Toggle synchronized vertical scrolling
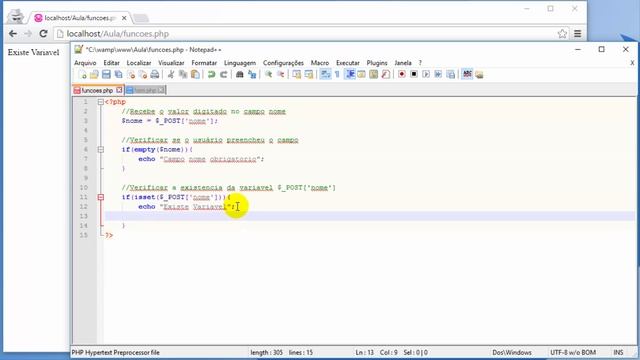Screen dimensions: 640x360 tap(297, 75)
